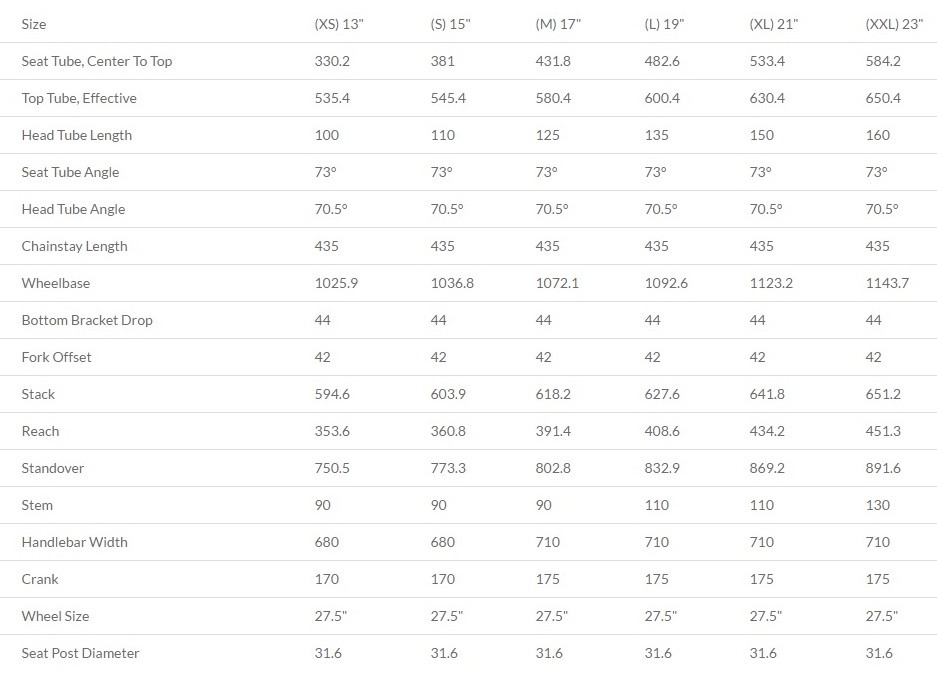The width and height of the screenshot is (937, 678).
Task: Click the Head Tube Length row label
Action: pos(76,135)
